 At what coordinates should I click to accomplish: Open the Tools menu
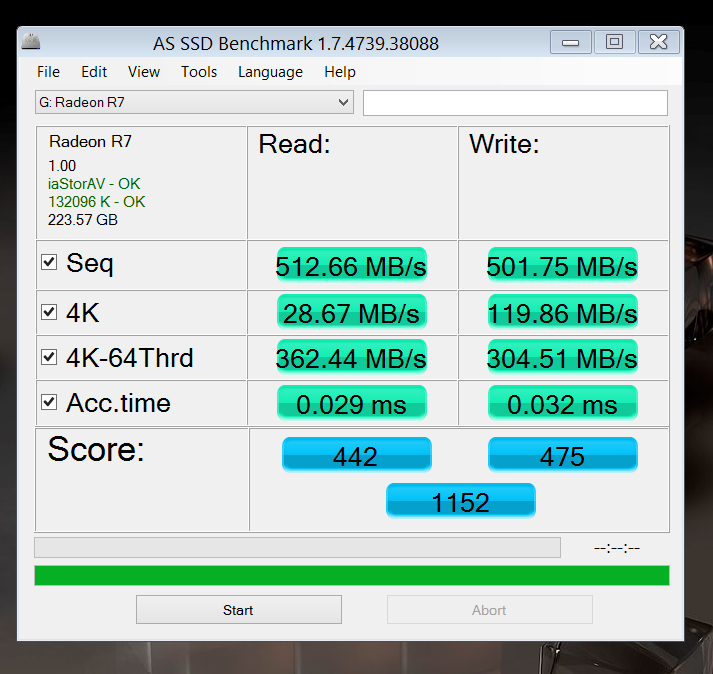pyautogui.click(x=199, y=72)
